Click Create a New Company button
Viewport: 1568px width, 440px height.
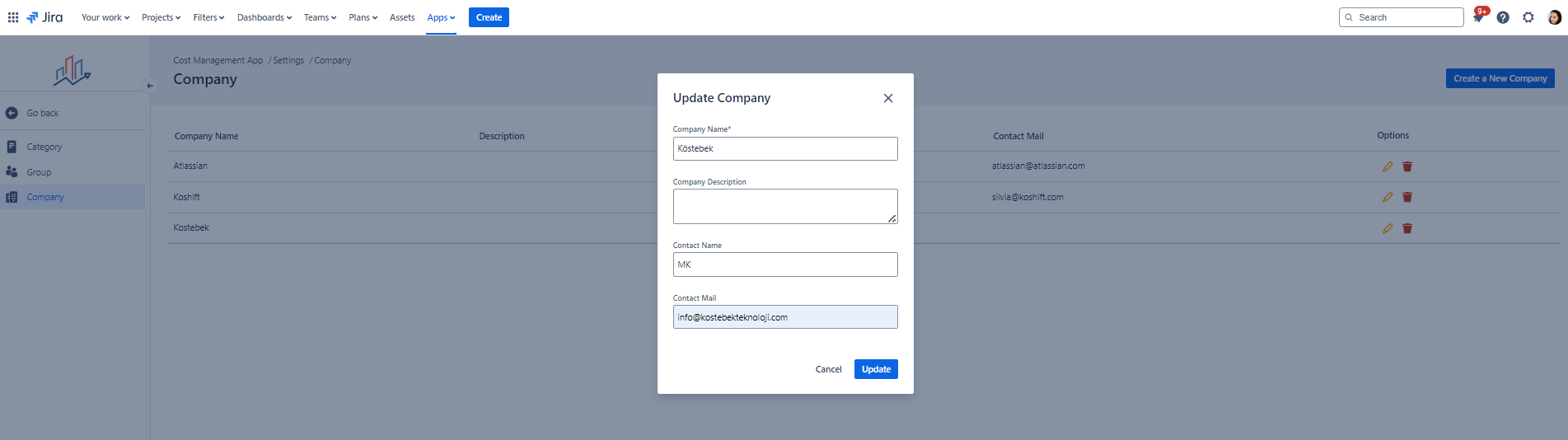point(1500,78)
